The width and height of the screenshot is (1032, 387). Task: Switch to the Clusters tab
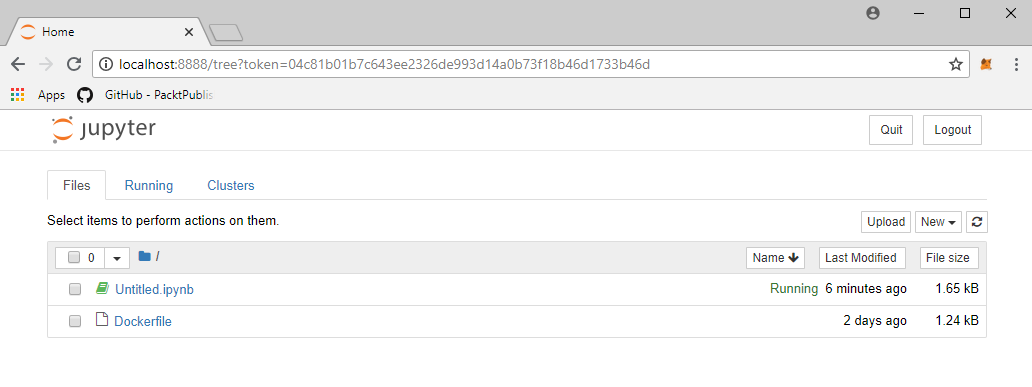231,186
